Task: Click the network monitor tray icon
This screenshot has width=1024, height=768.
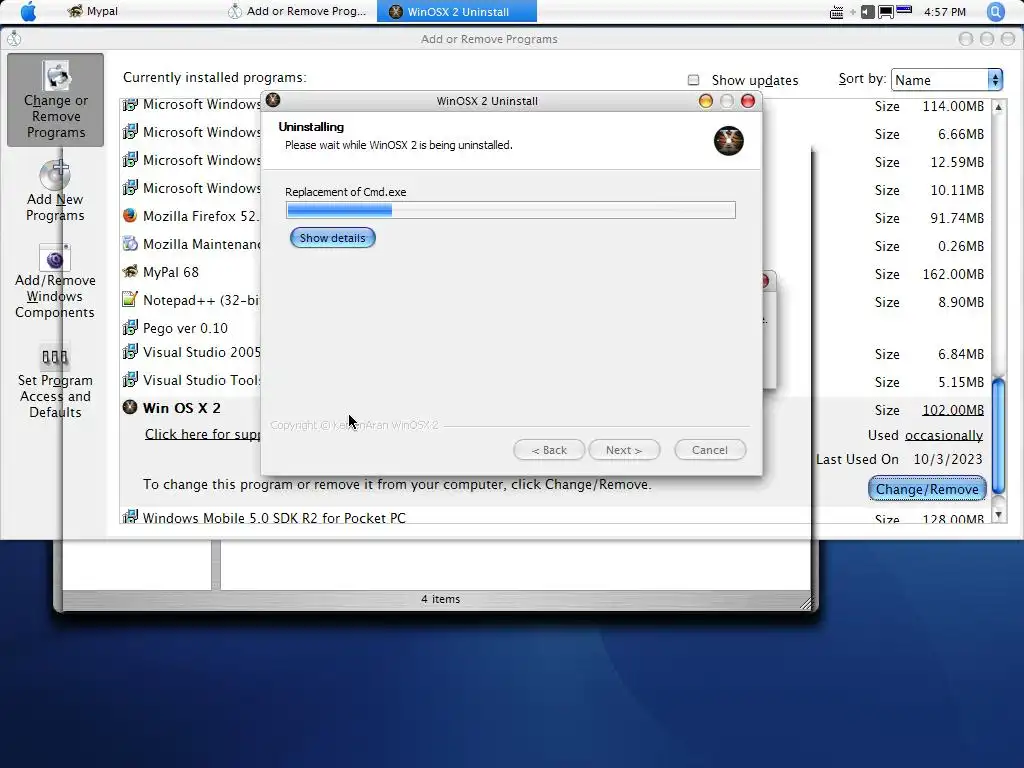Action: [x=886, y=12]
